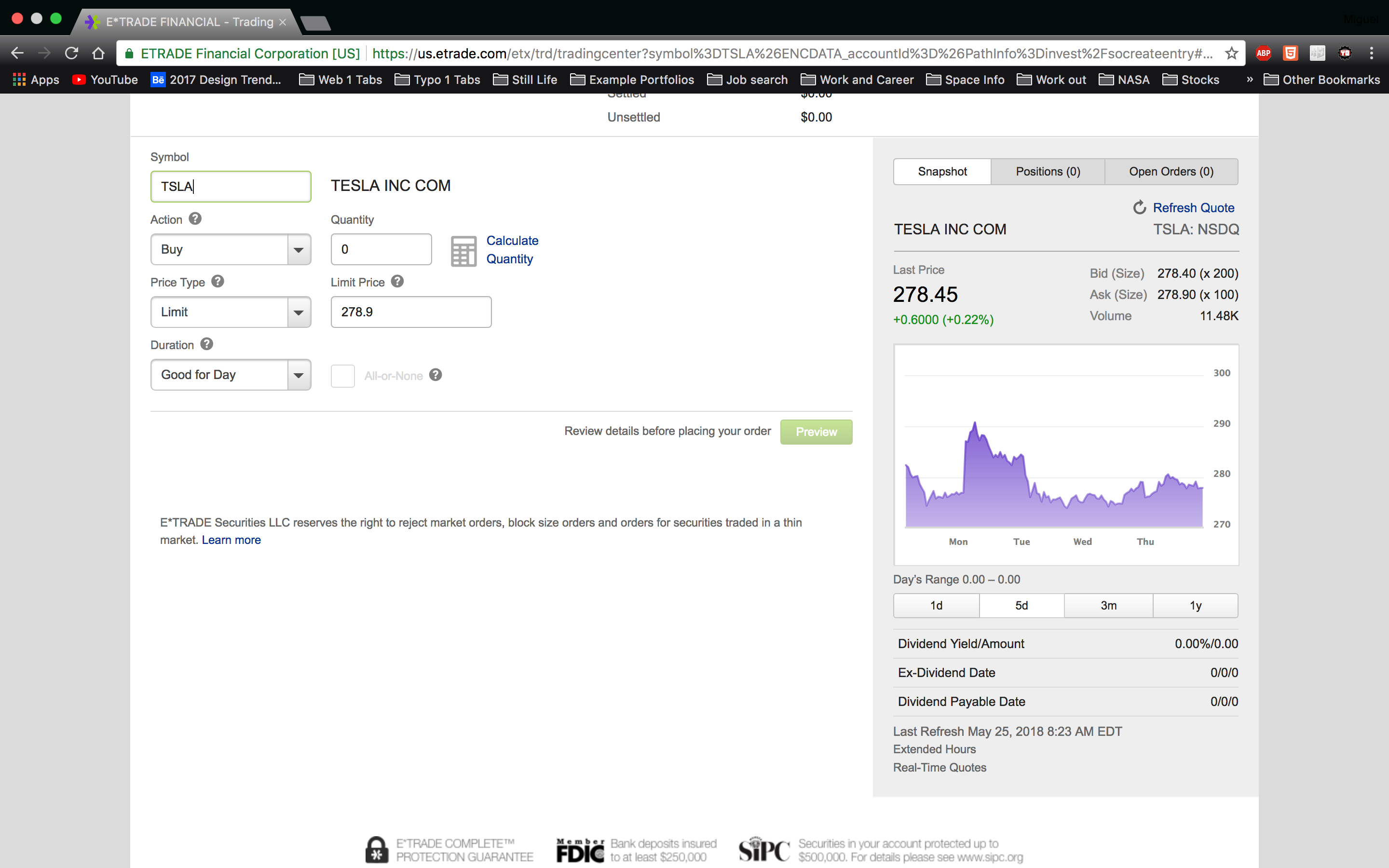
Task: Open the Other Bookmarks folder
Action: pyautogui.click(x=1322, y=80)
